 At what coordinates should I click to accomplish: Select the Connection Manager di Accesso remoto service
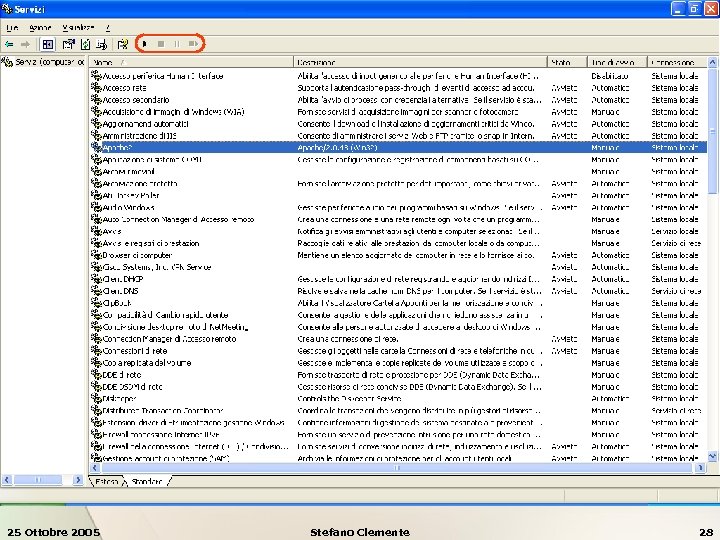pos(169,339)
